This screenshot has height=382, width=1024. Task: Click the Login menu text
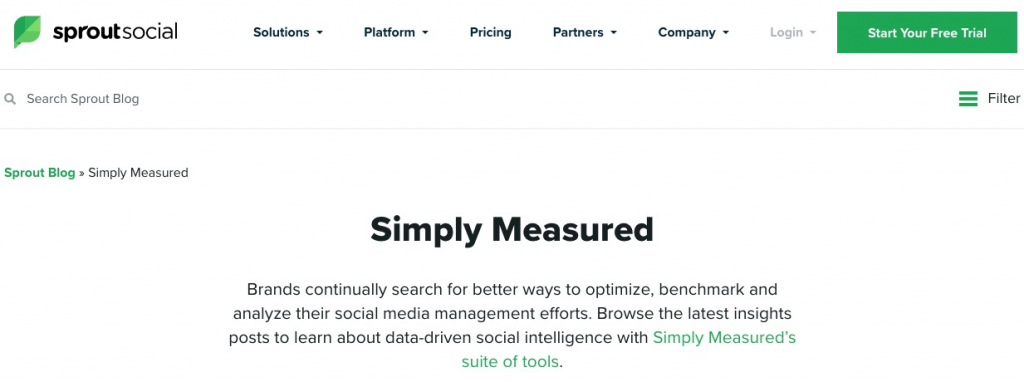click(x=786, y=32)
